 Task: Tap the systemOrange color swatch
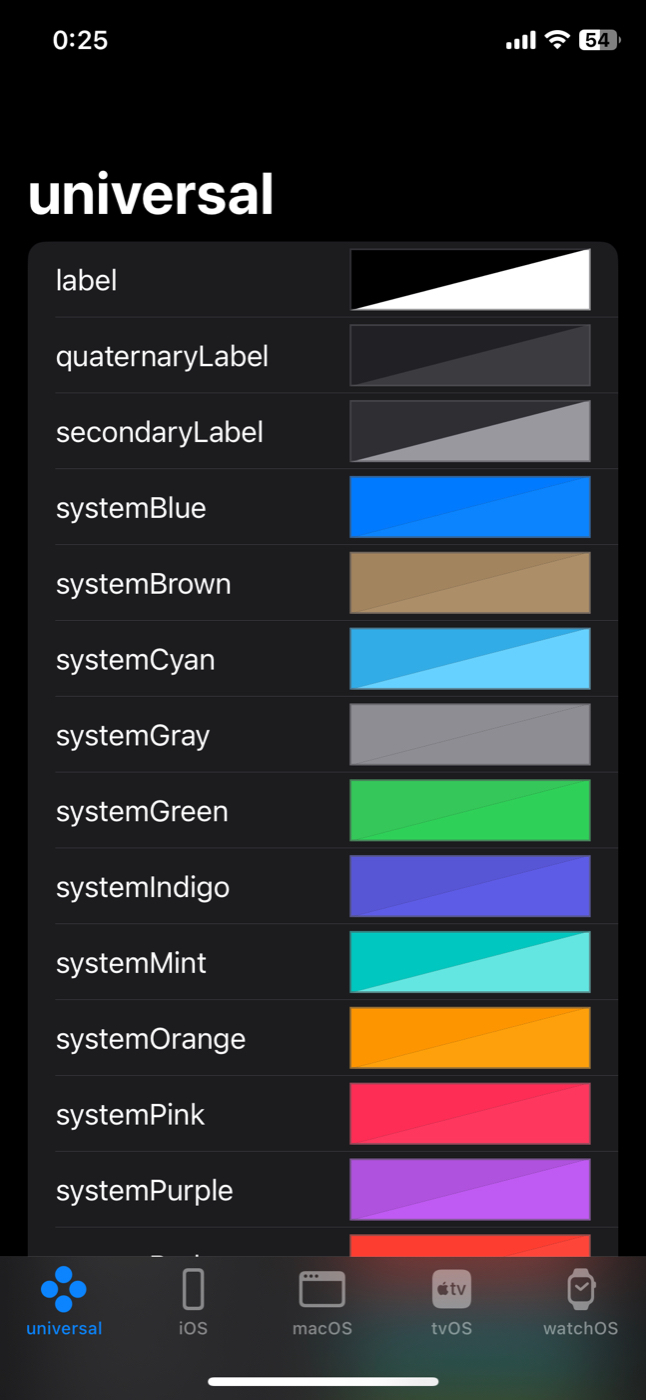point(470,1038)
